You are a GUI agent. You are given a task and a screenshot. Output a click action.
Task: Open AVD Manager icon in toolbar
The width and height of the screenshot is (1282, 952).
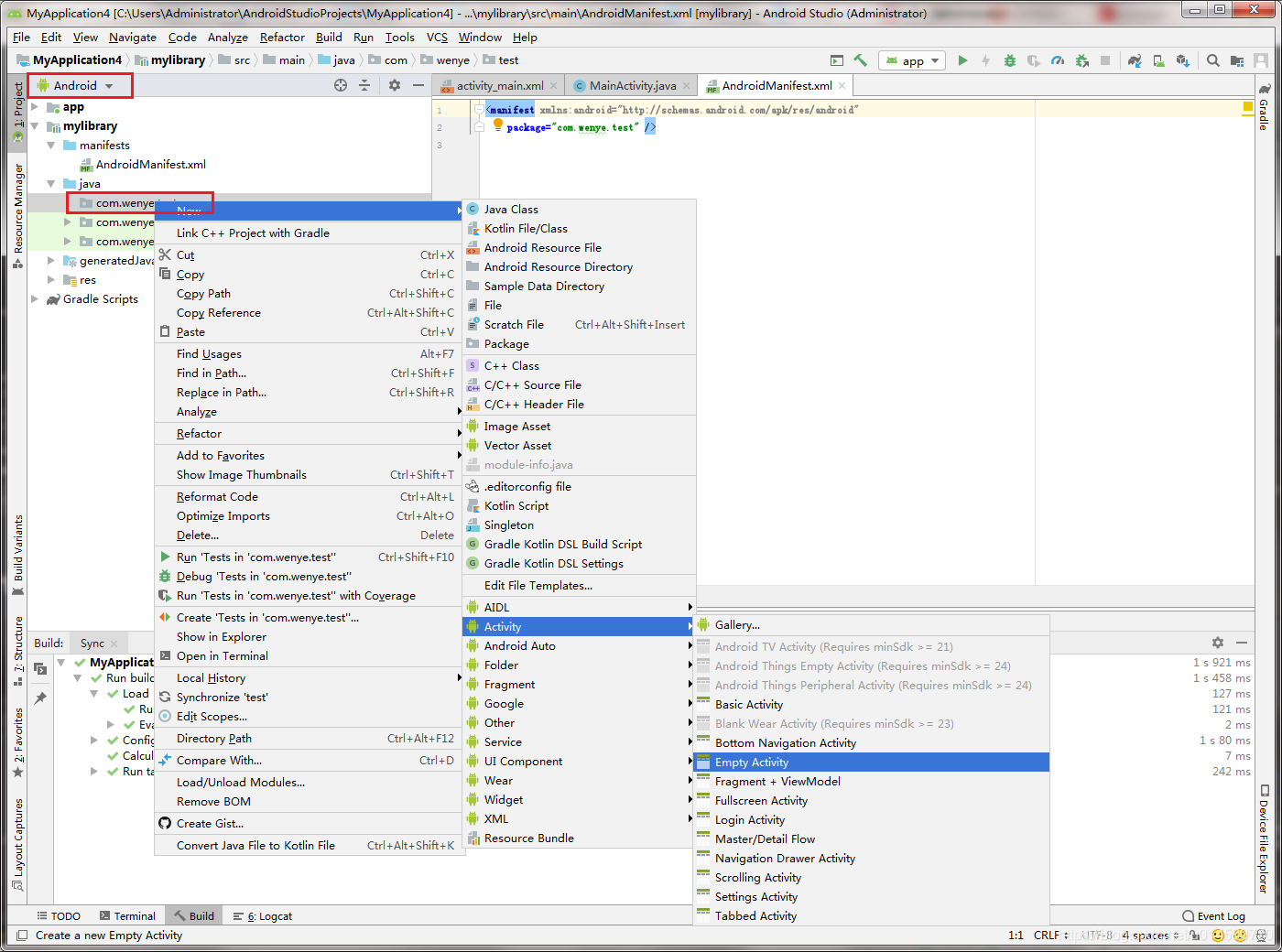pos(1158,60)
